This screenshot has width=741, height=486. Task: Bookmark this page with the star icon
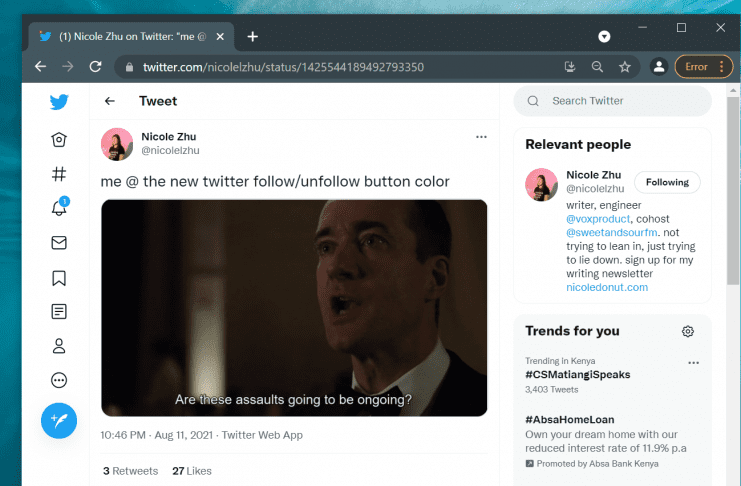click(x=625, y=67)
